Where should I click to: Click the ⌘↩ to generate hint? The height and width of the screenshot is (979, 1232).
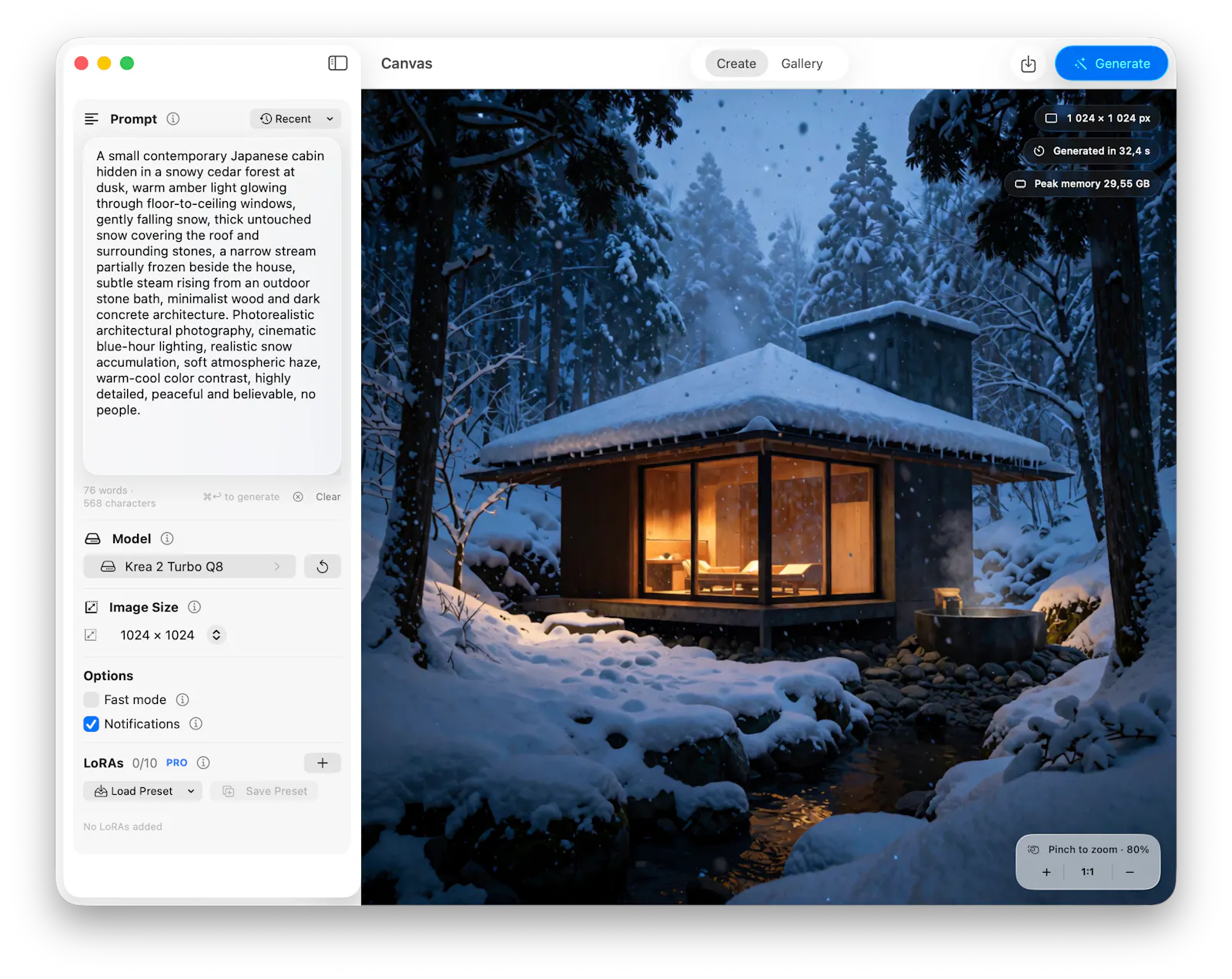pos(241,497)
